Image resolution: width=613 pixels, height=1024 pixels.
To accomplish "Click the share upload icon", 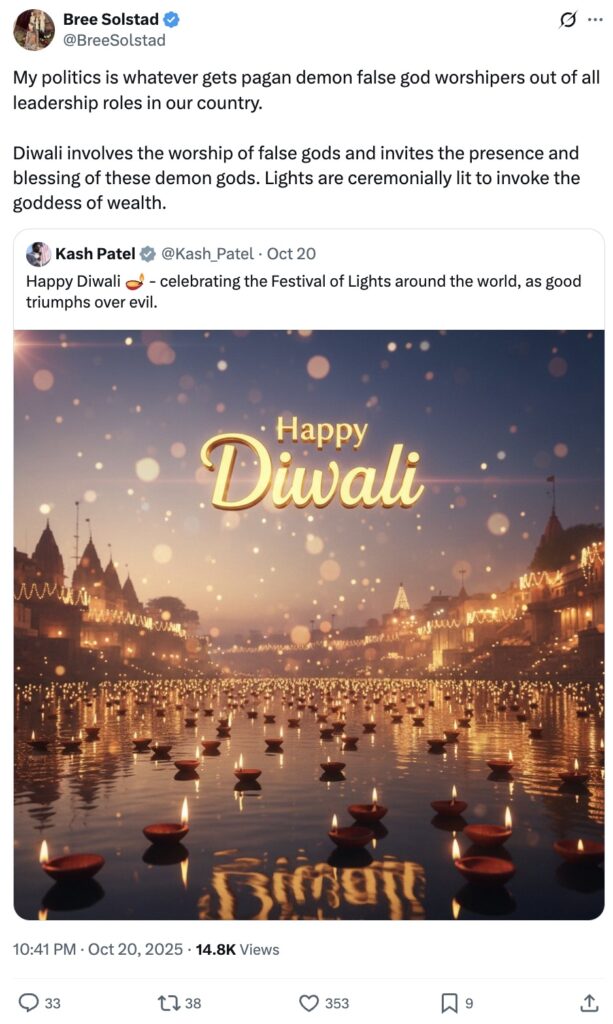I will [x=590, y=1002].
